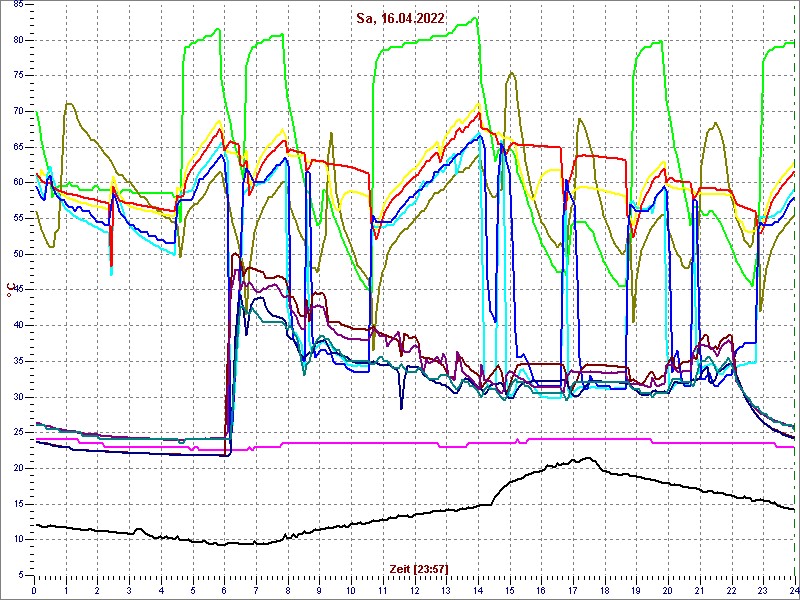Select the 70 label on the temperature axis

coord(18,112)
